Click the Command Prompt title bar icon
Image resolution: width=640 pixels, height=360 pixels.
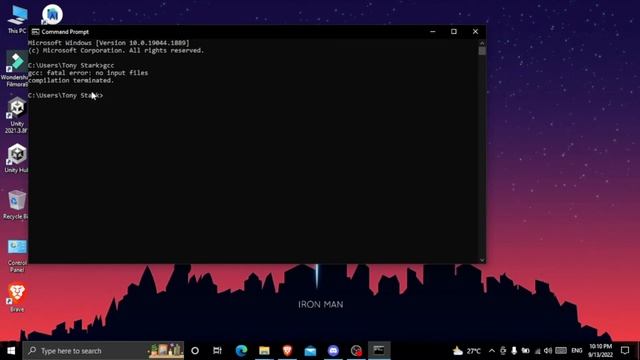tap(36, 32)
